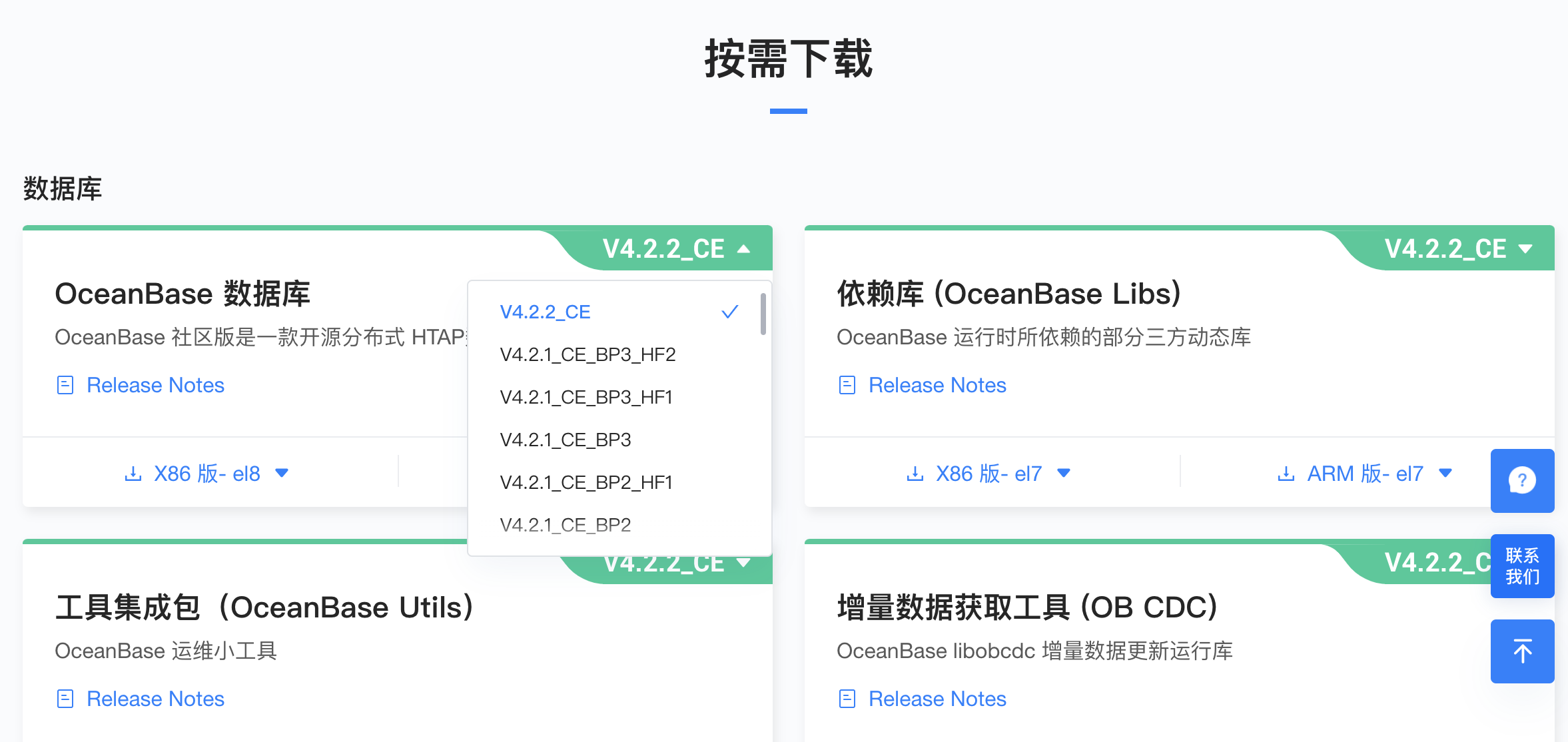Open the X86 版- el8 download options arrow
Viewport: 1568px width, 742px height.
(x=282, y=474)
